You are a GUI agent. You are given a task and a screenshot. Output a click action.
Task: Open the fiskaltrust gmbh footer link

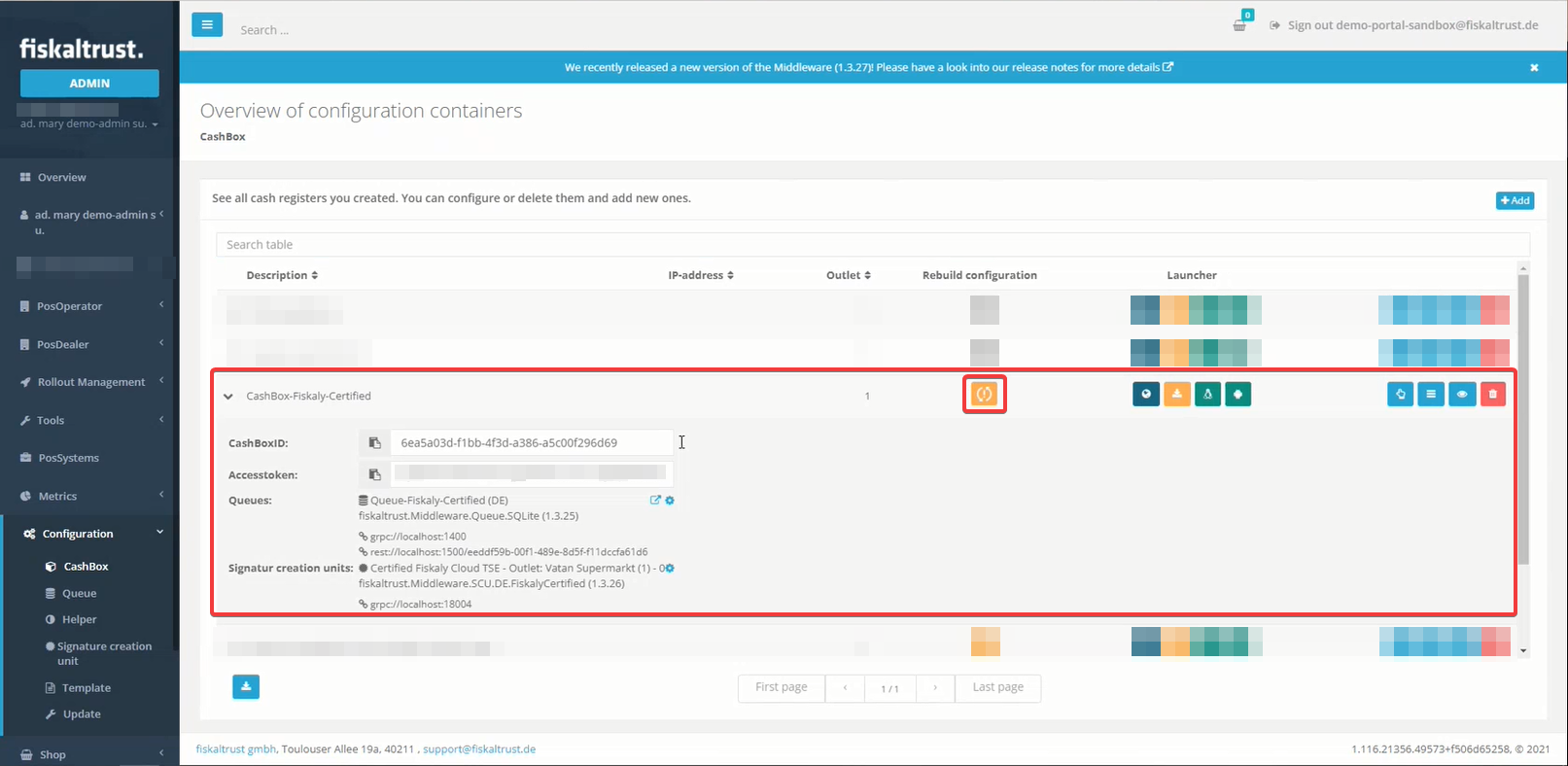(x=236, y=749)
